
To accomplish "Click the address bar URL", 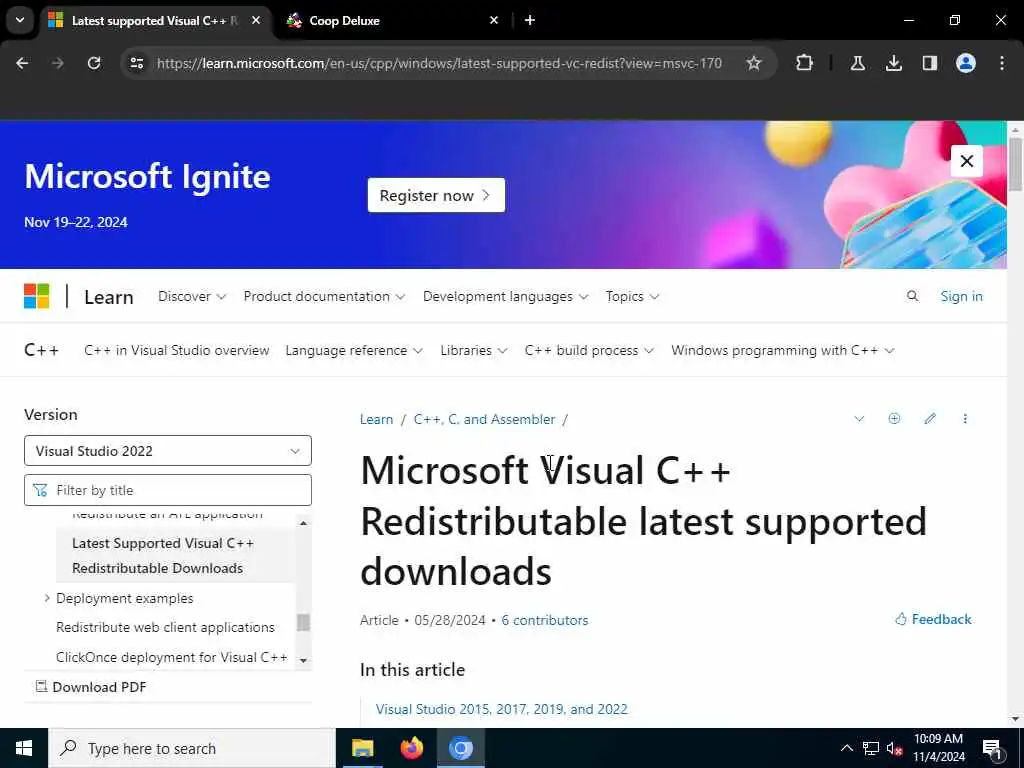I will (439, 63).
